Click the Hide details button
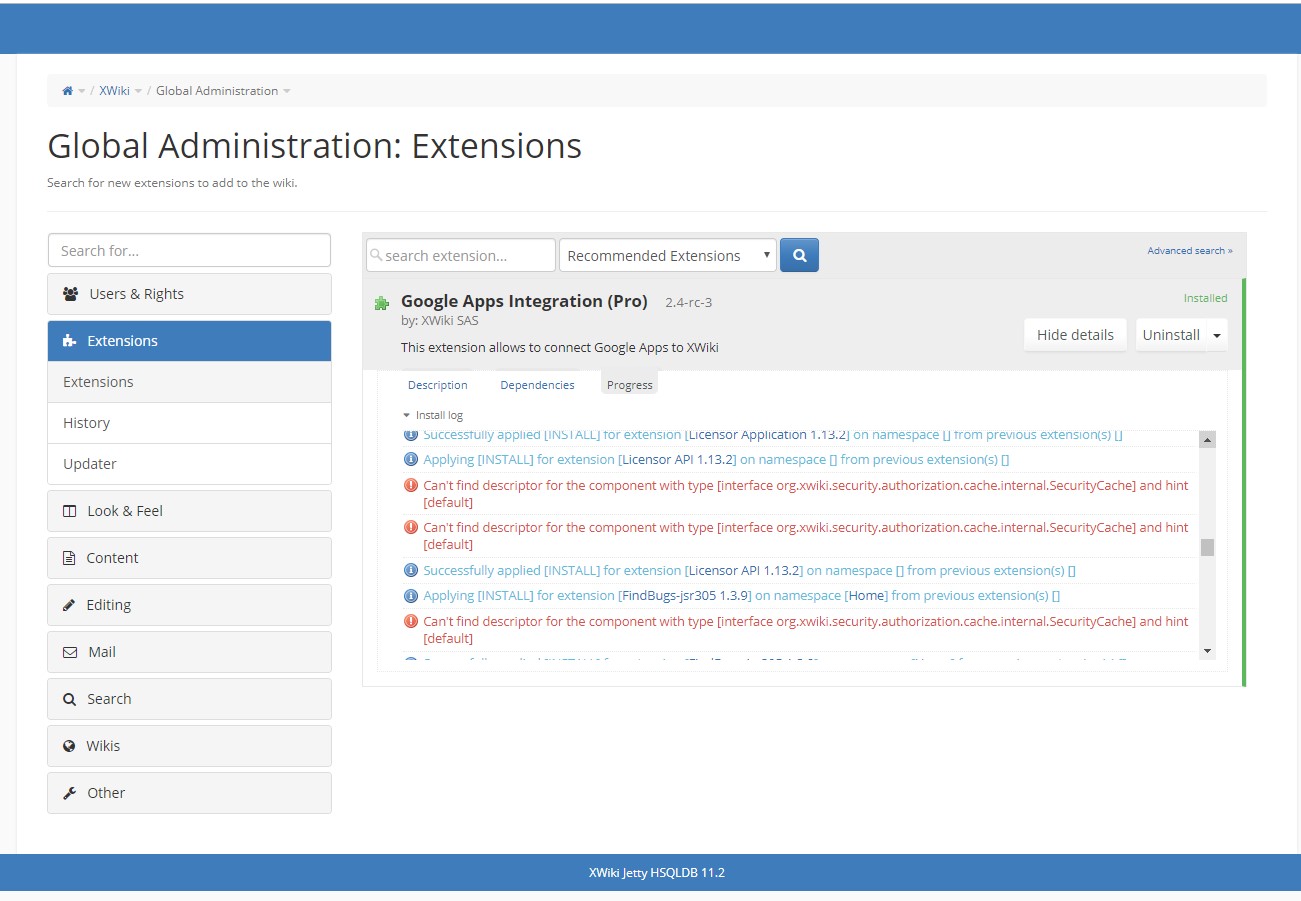The width and height of the screenshot is (1301, 901). [x=1074, y=334]
